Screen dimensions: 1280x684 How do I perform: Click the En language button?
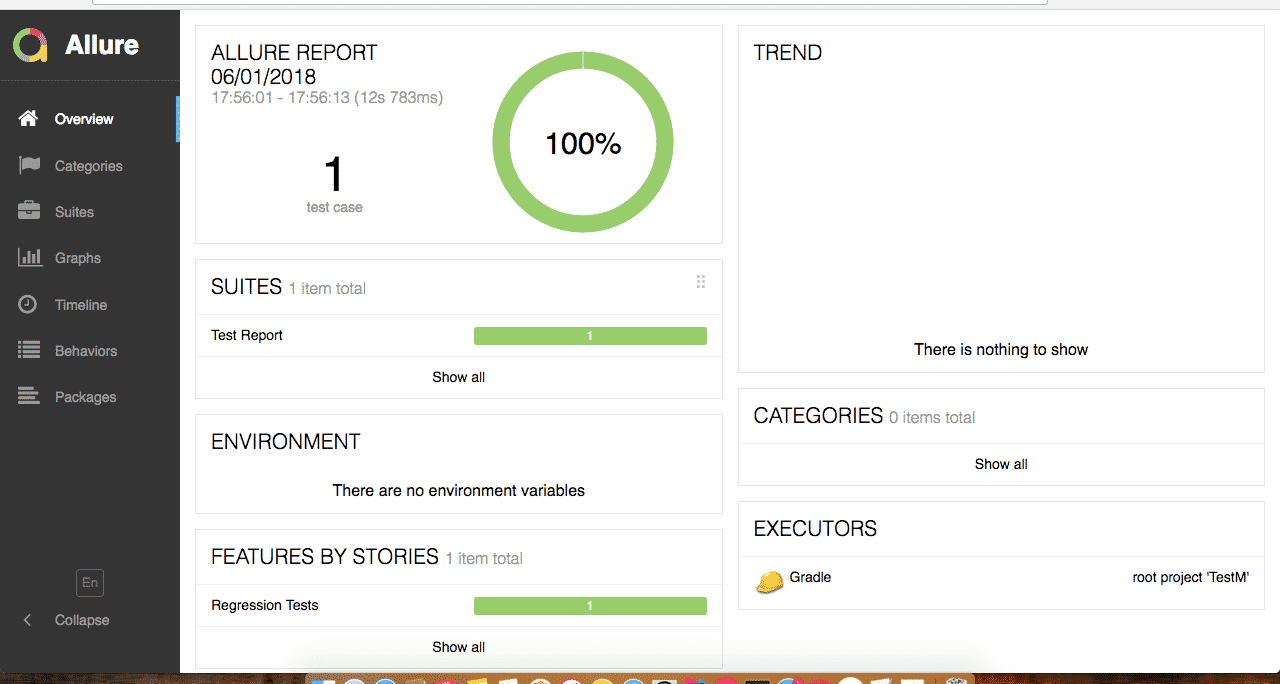pos(89,583)
